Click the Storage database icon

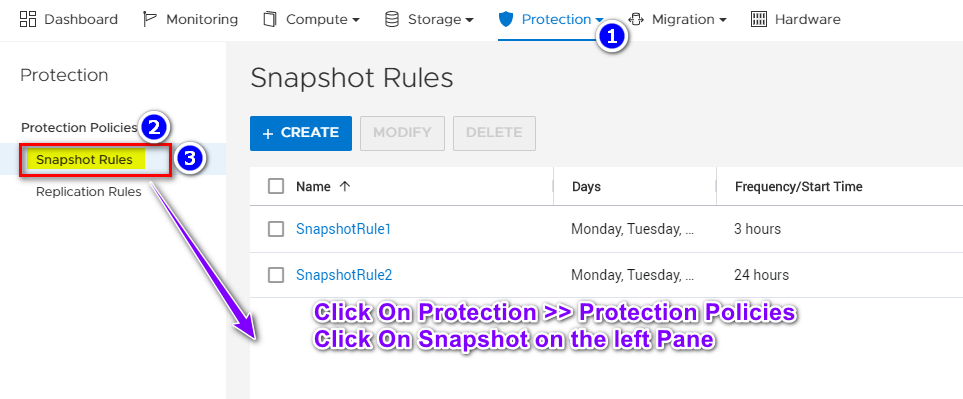pos(391,19)
